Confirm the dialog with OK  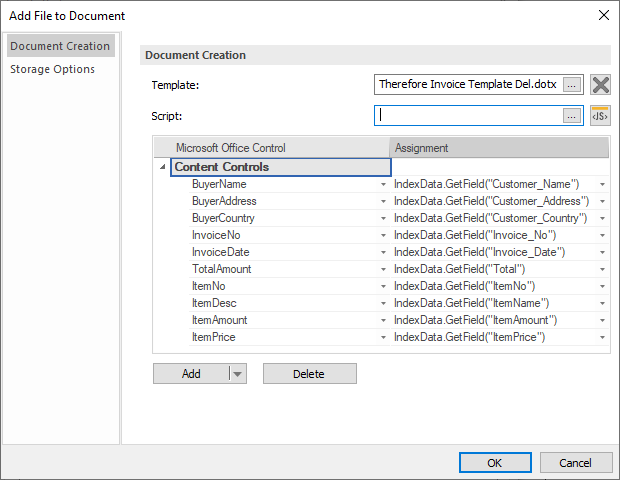click(495, 463)
